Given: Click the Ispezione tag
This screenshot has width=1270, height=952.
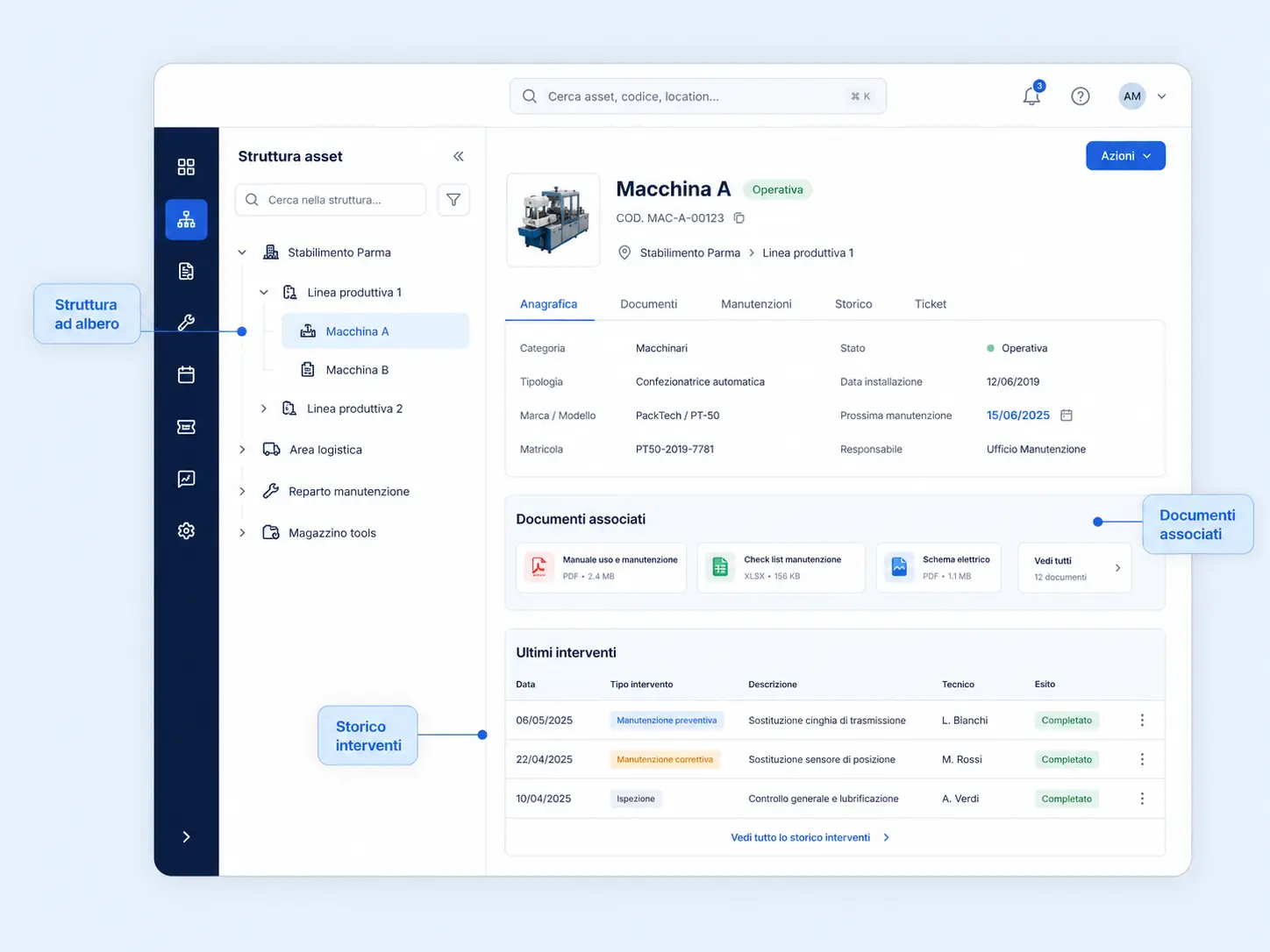Looking at the screenshot, I should tap(636, 799).
